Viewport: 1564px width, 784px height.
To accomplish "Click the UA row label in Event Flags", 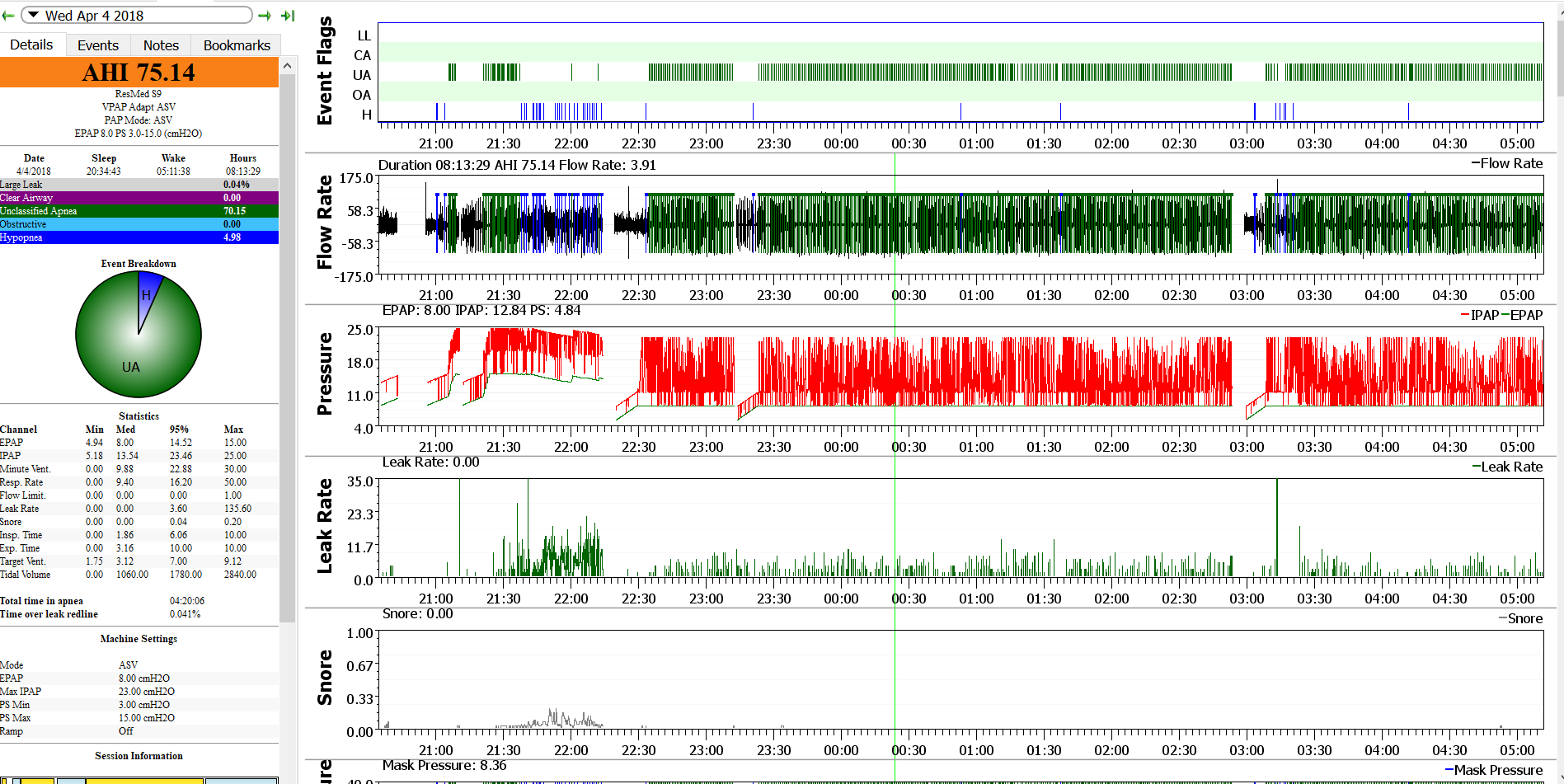I will [x=362, y=75].
